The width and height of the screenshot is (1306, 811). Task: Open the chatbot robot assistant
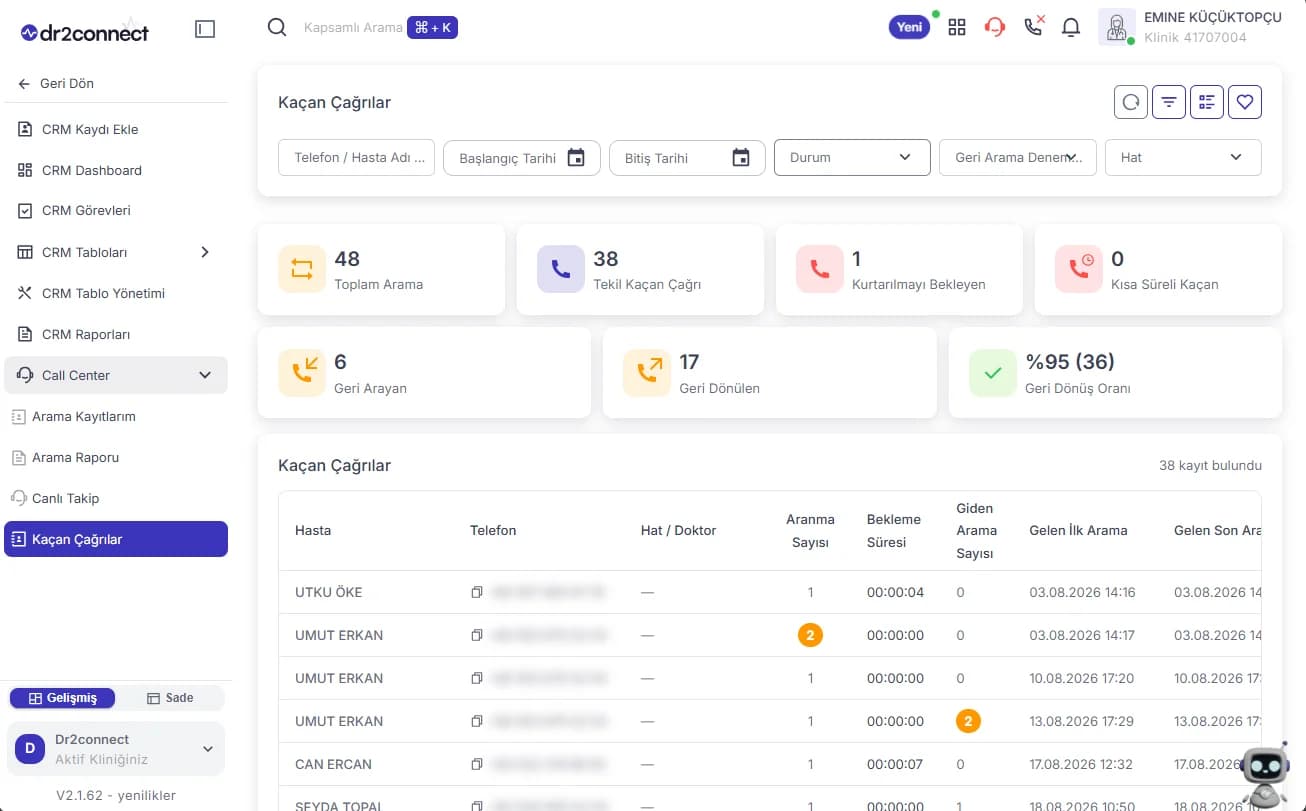pos(1264,775)
